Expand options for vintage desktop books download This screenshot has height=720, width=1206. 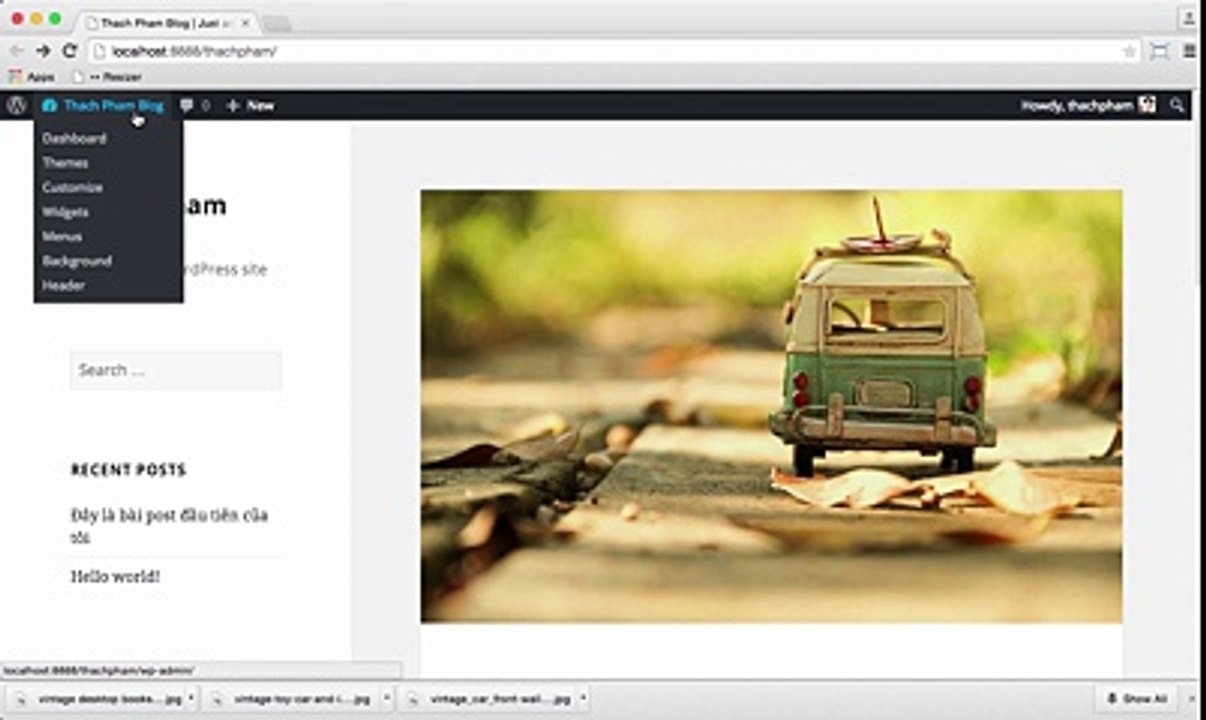[x=191, y=699]
